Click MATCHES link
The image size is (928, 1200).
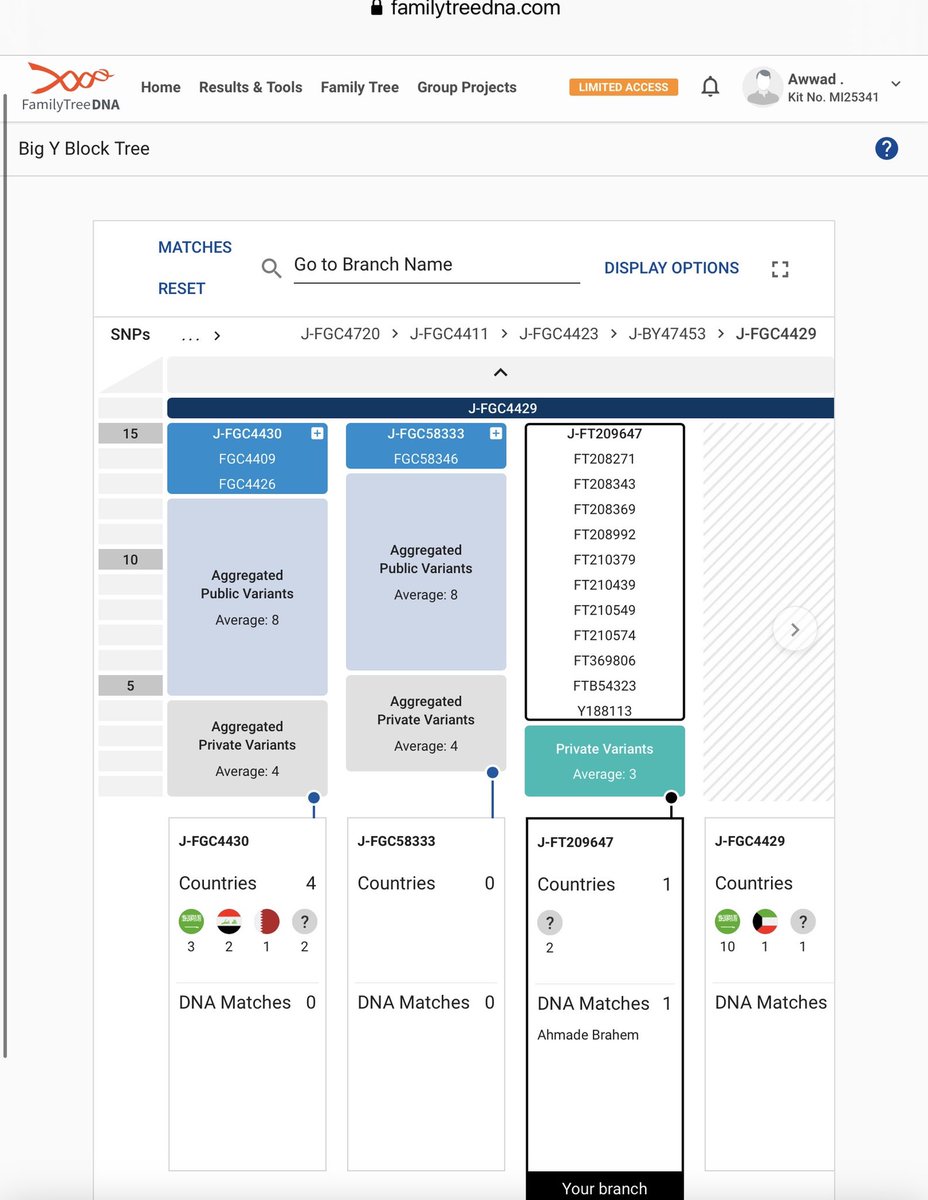pos(195,247)
